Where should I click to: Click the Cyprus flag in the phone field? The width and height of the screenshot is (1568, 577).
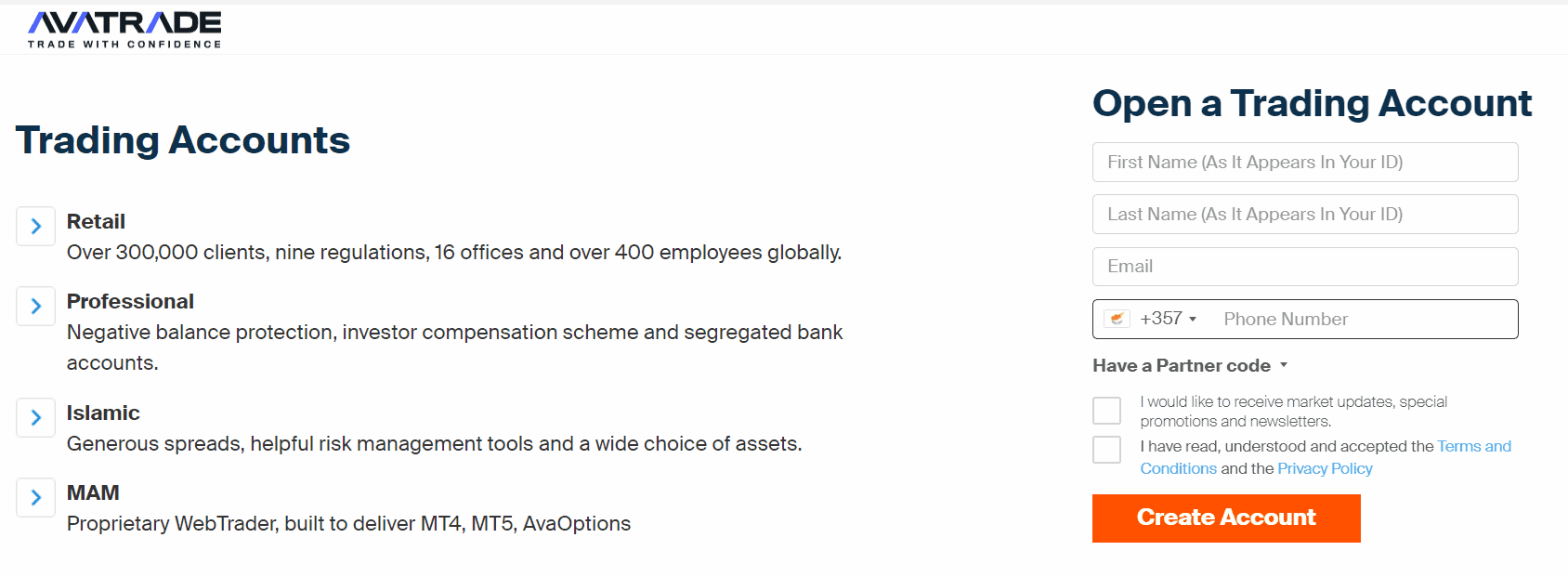[1117, 319]
